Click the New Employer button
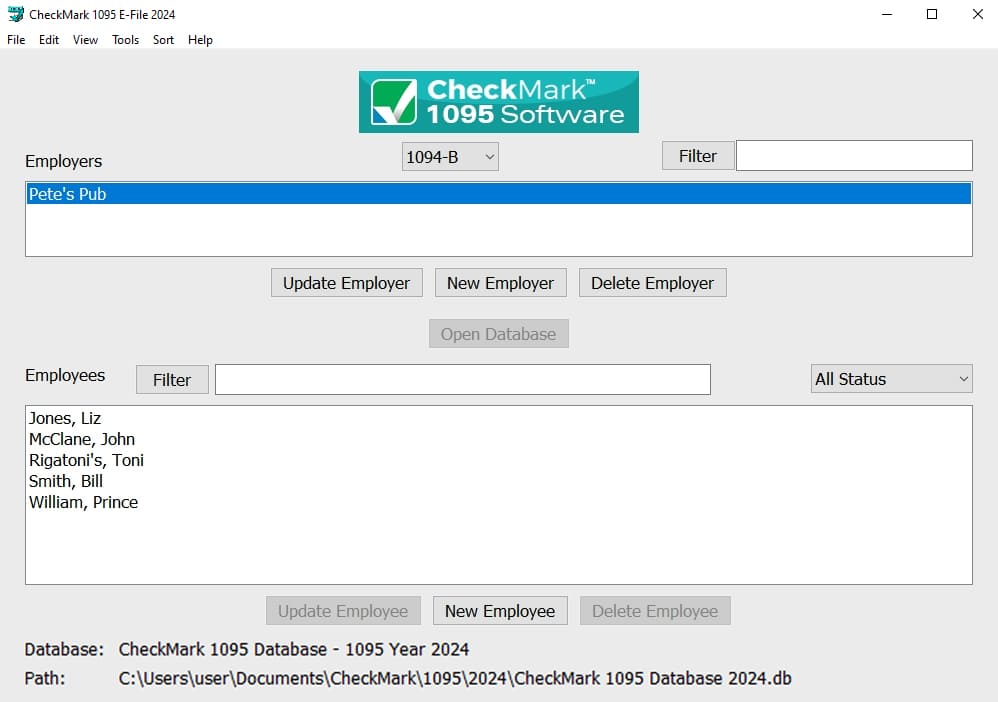Viewport: 998px width, 702px height. tap(500, 283)
